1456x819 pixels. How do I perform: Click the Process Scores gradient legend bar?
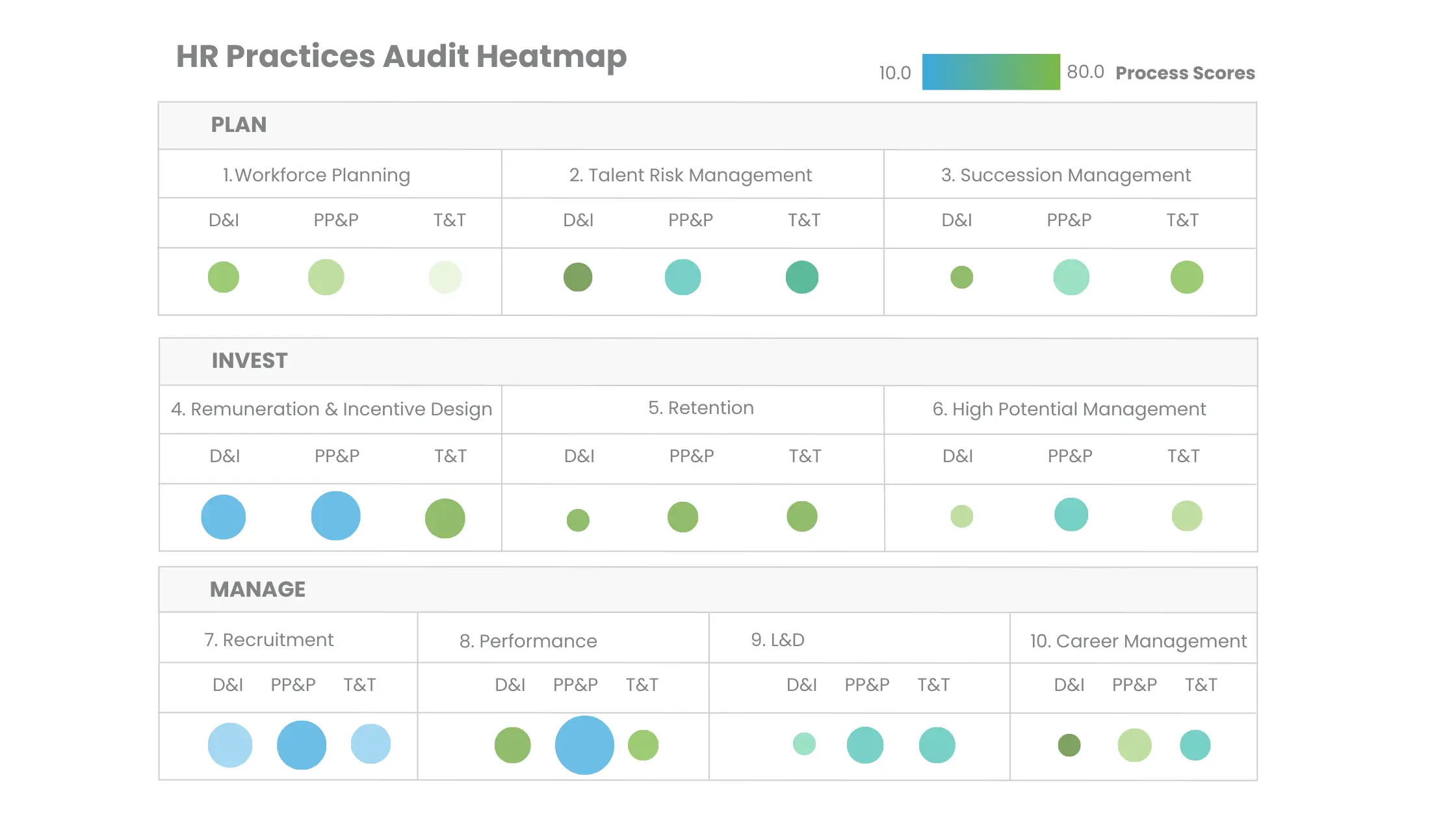991,72
